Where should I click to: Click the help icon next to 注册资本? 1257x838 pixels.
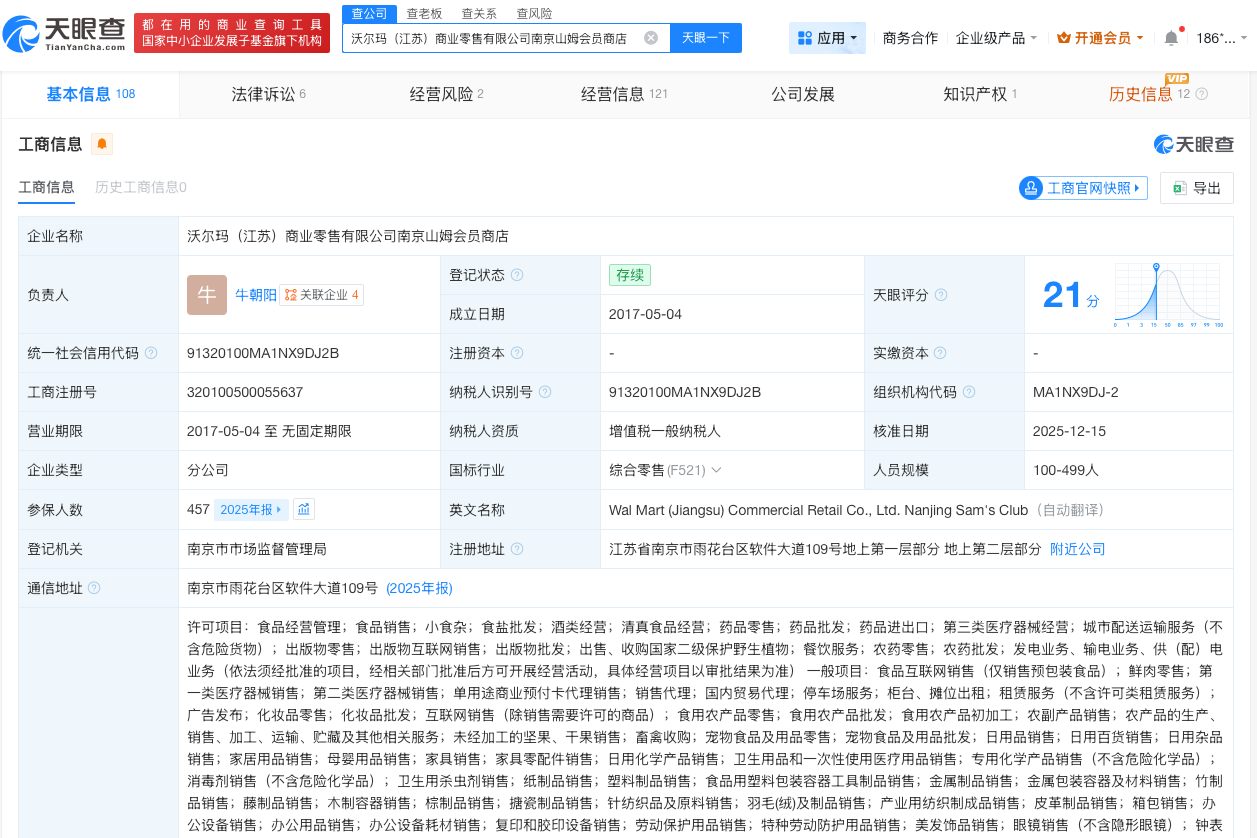coord(517,353)
